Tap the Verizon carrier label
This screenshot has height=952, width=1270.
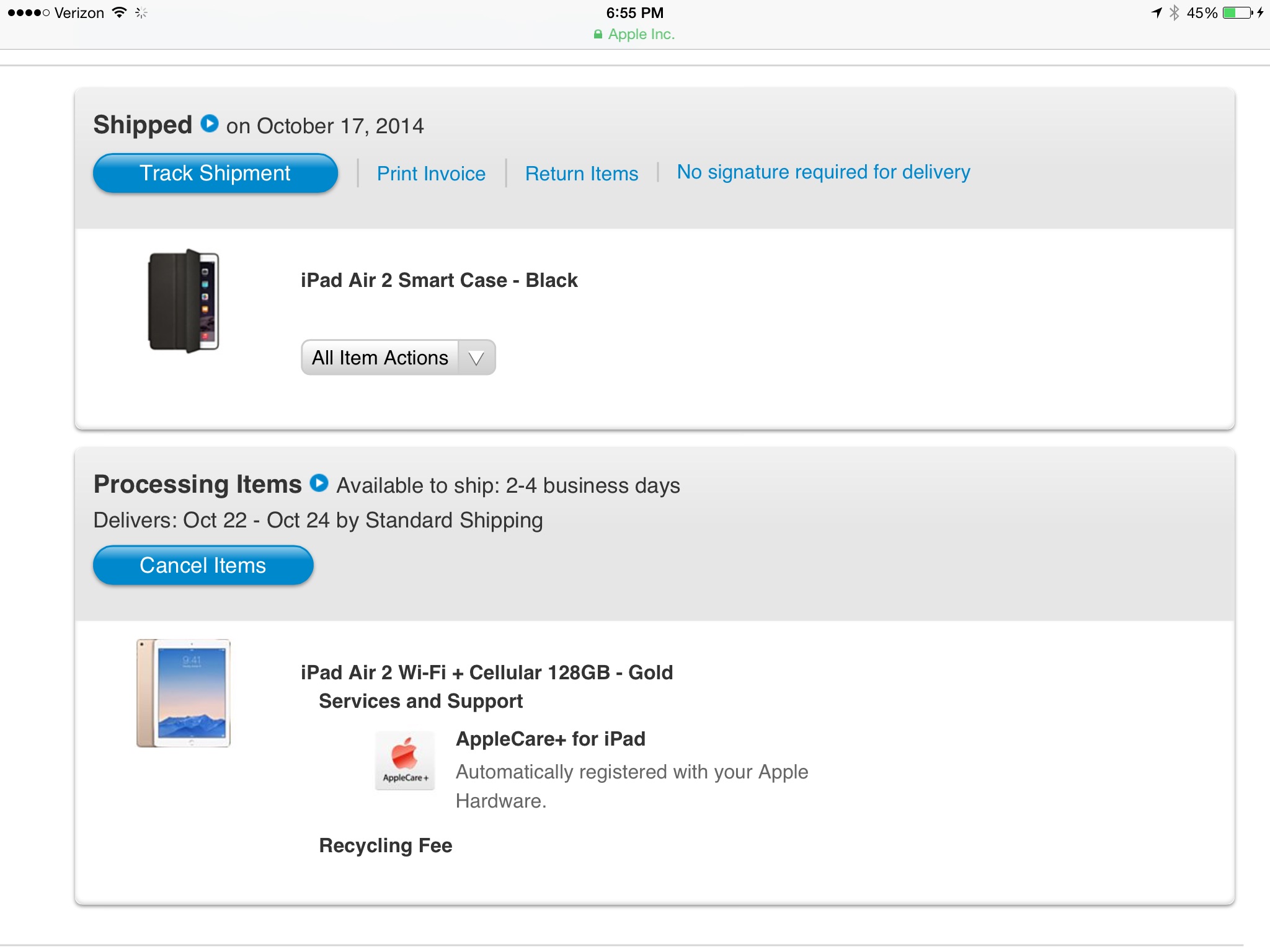coord(79,12)
